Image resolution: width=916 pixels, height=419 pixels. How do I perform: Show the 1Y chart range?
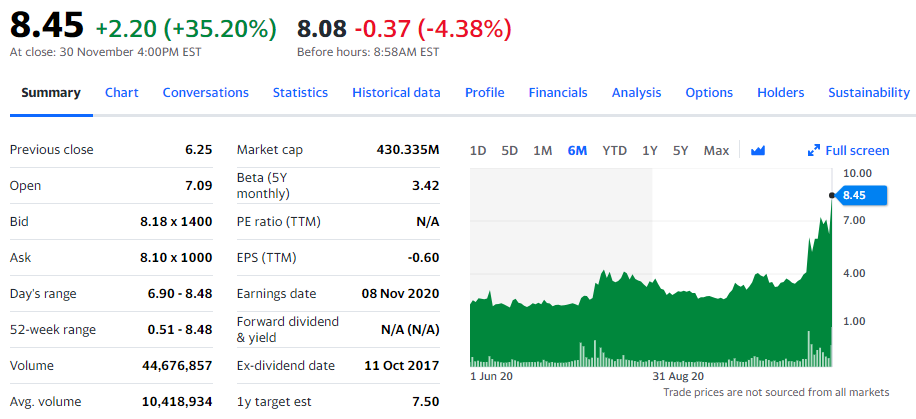(x=650, y=151)
